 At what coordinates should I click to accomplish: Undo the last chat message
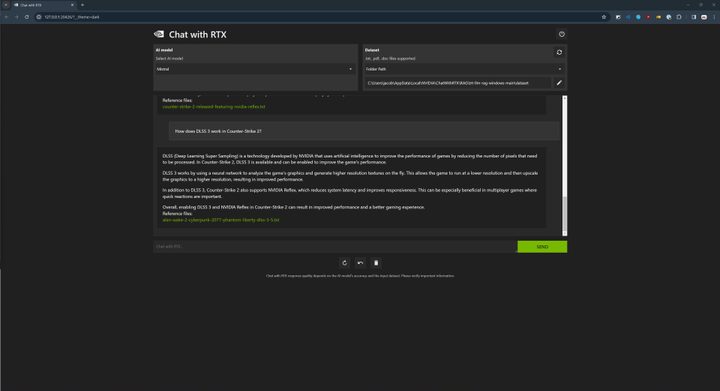[x=360, y=263]
